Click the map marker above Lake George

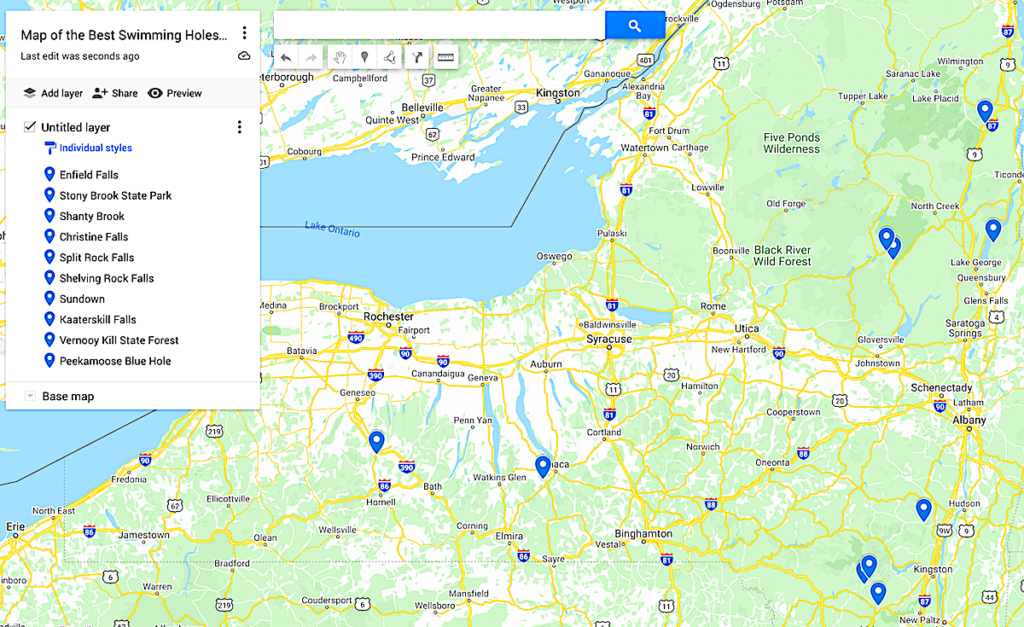pos(993,230)
